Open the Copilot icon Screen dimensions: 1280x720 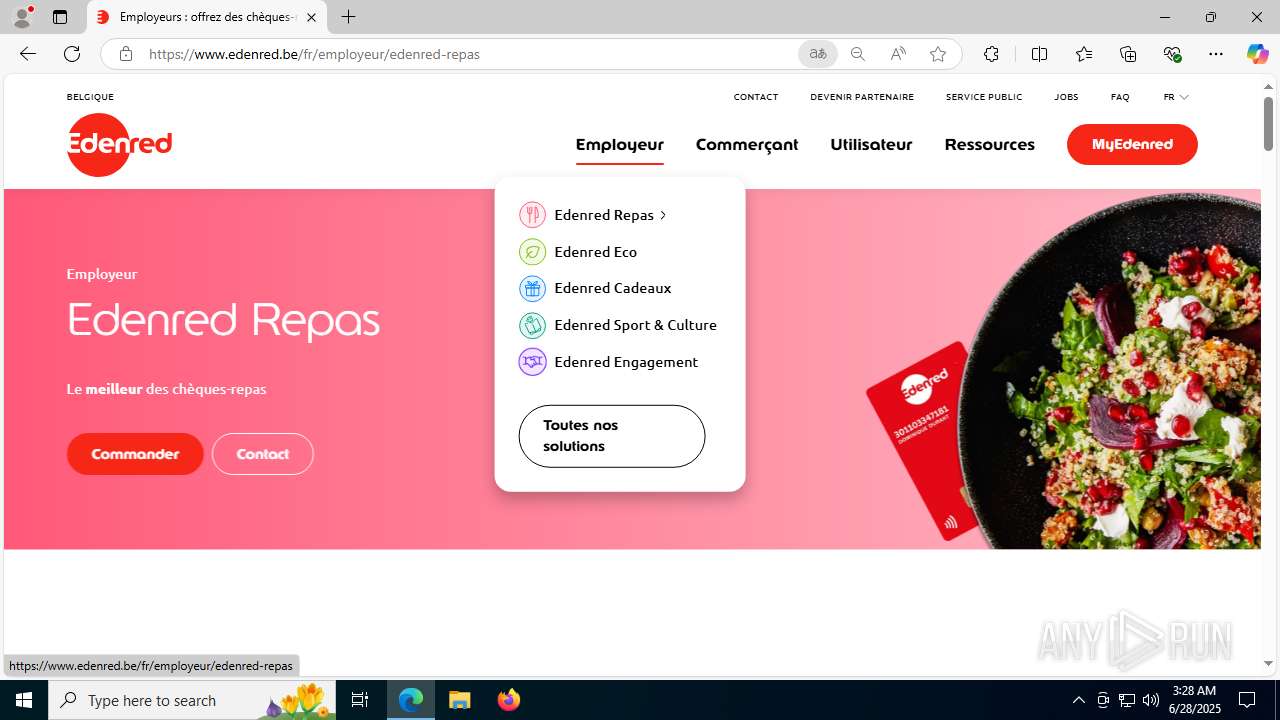[1257, 54]
